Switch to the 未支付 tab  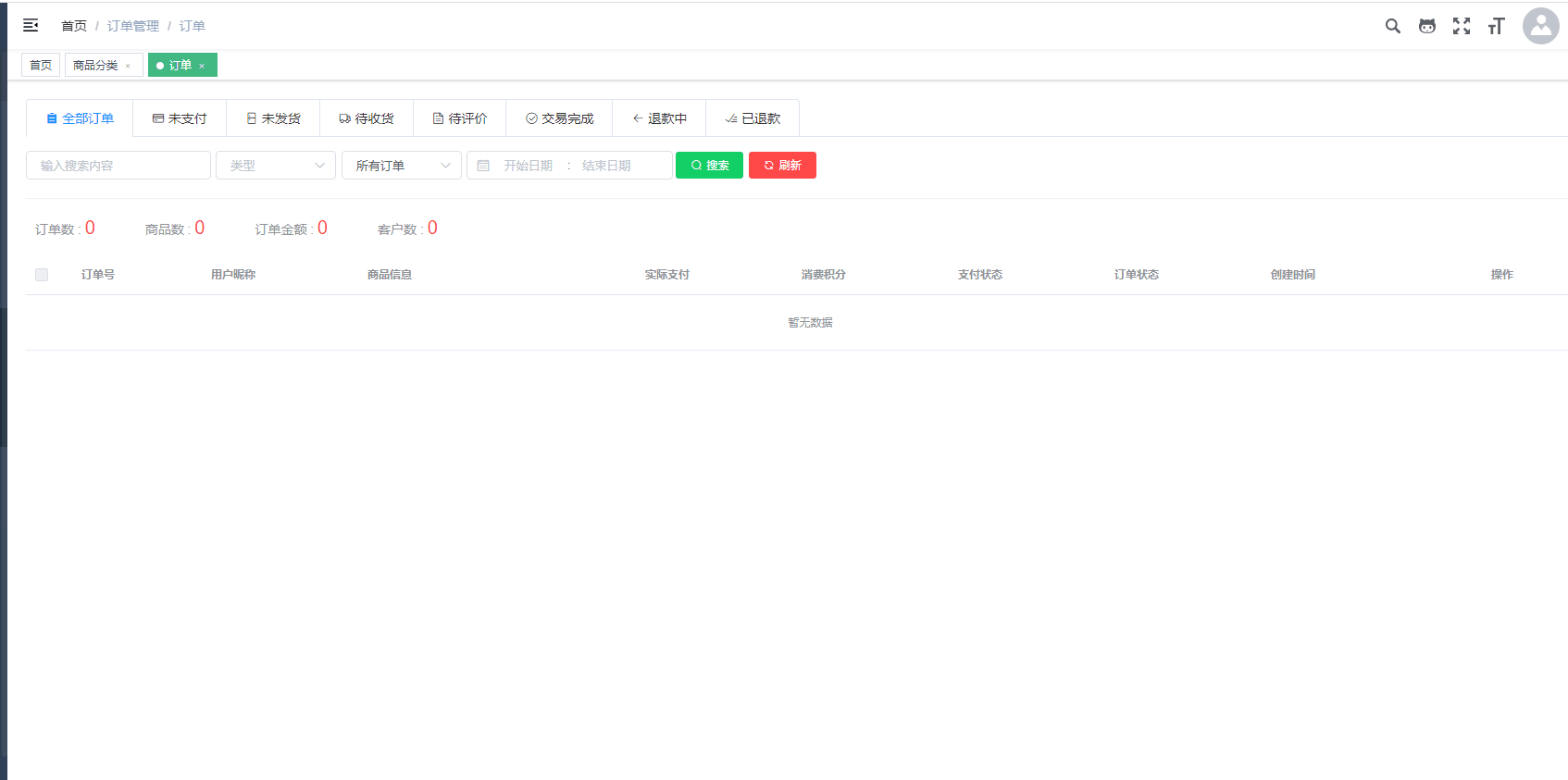[x=180, y=118]
